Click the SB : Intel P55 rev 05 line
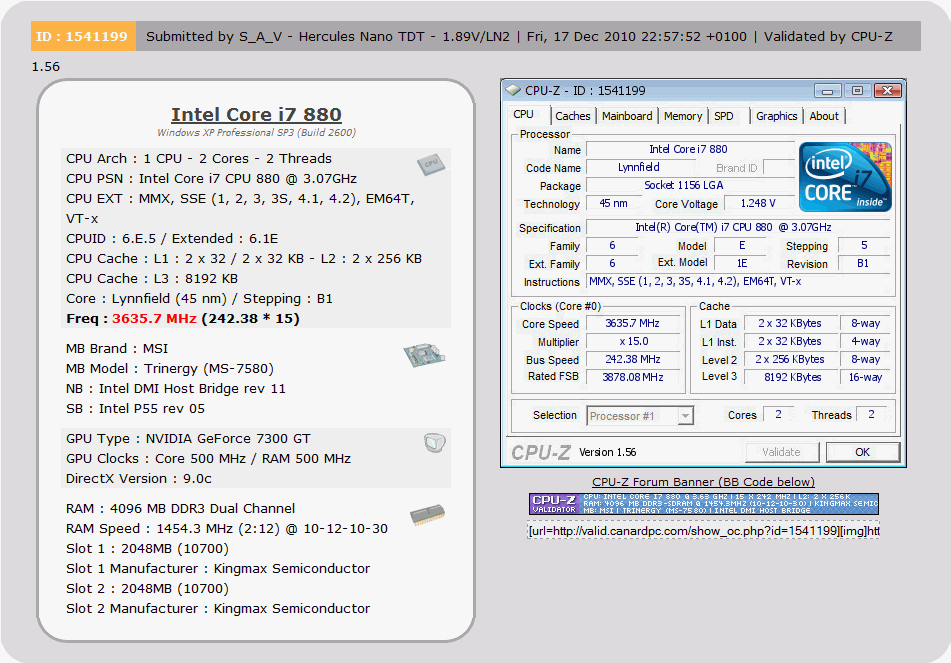This screenshot has height=663, width=951. 135,409
